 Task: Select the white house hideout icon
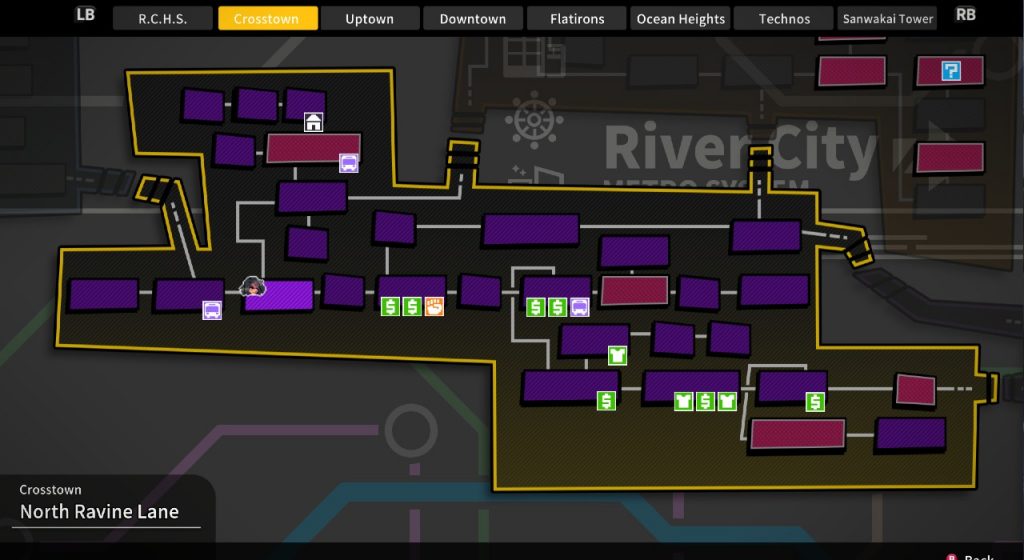click(x=313, y=121)
